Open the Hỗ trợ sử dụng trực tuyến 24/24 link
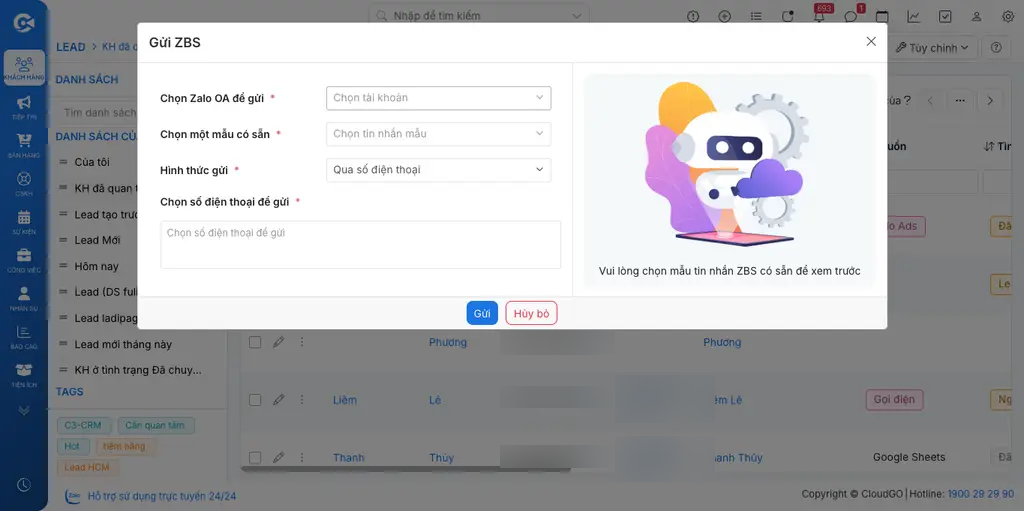Image resolution: width=1024 pixels, height=511 pixels. pos(162,496)
